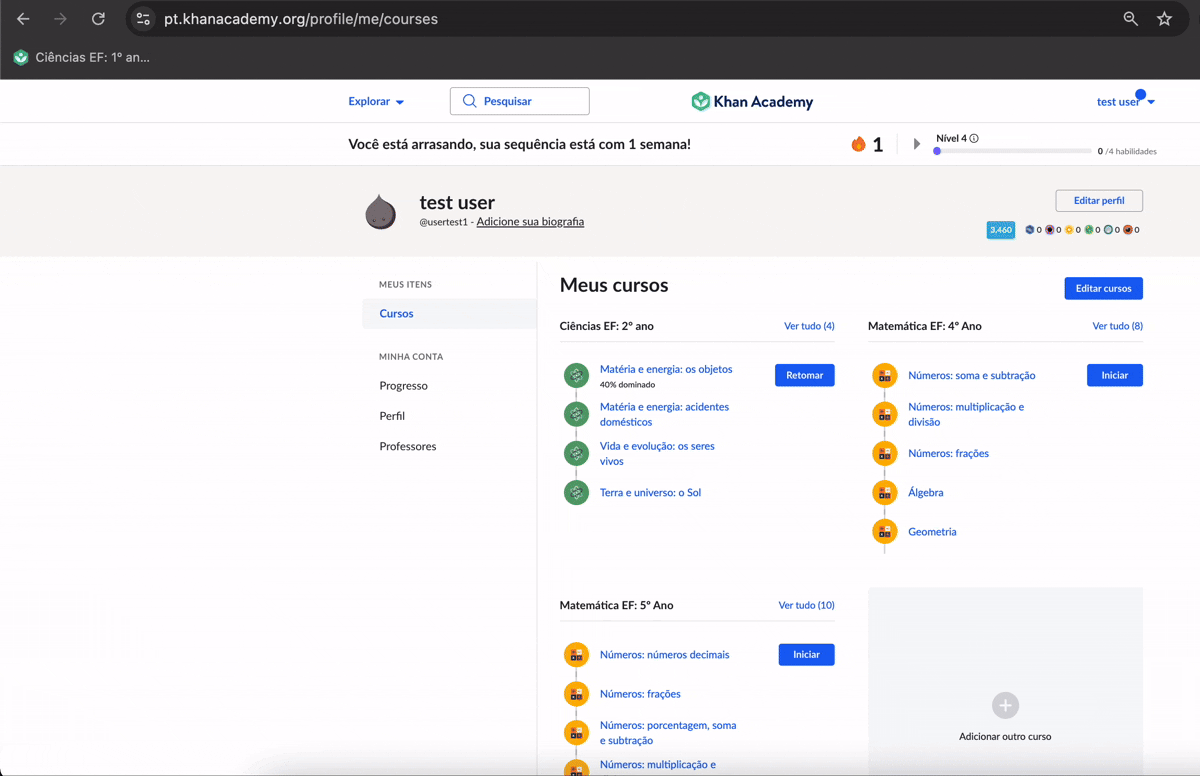The image size is (1200, 776).
Task: Open the Geometria link
Action: (932, 531)
